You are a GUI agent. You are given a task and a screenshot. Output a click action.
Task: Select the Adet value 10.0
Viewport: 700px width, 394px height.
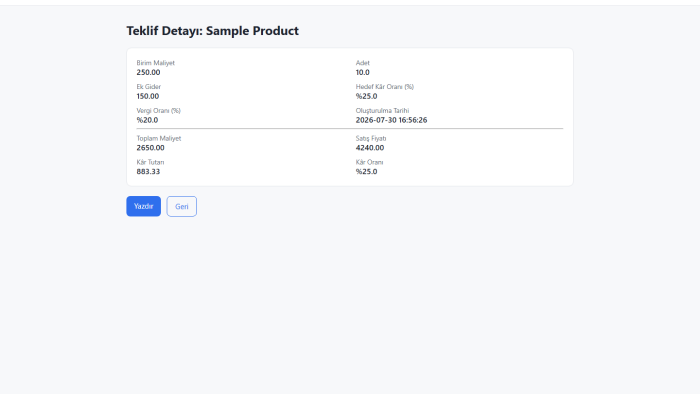pos(362,72)
